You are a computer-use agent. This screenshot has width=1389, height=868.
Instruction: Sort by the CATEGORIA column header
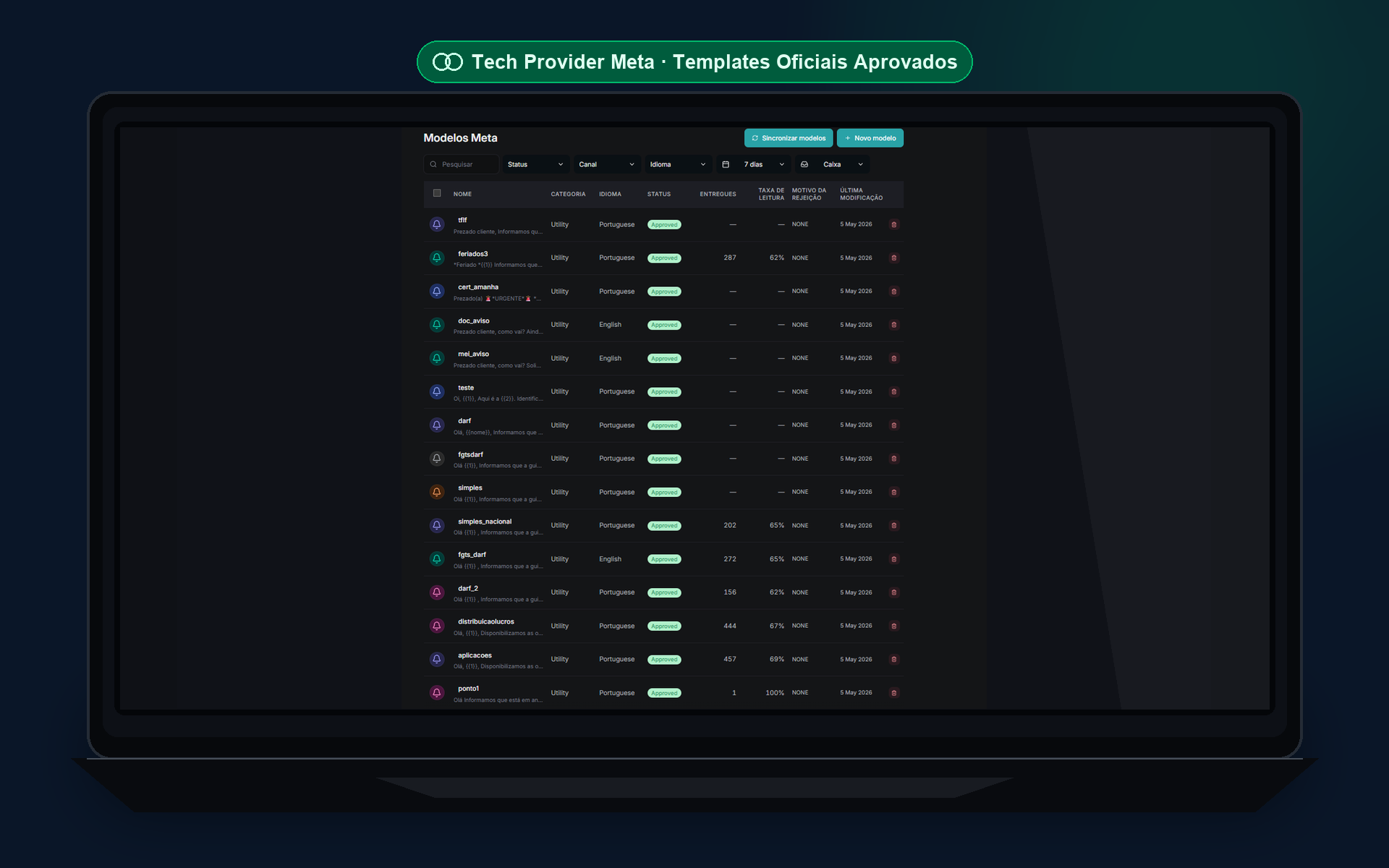pos(568,194)
